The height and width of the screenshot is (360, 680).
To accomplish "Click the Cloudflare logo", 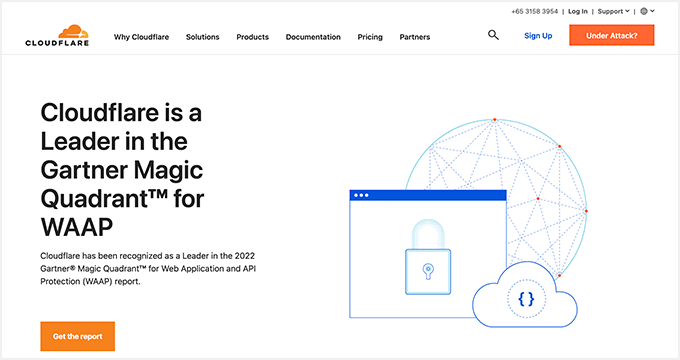I will pos(57,36).
